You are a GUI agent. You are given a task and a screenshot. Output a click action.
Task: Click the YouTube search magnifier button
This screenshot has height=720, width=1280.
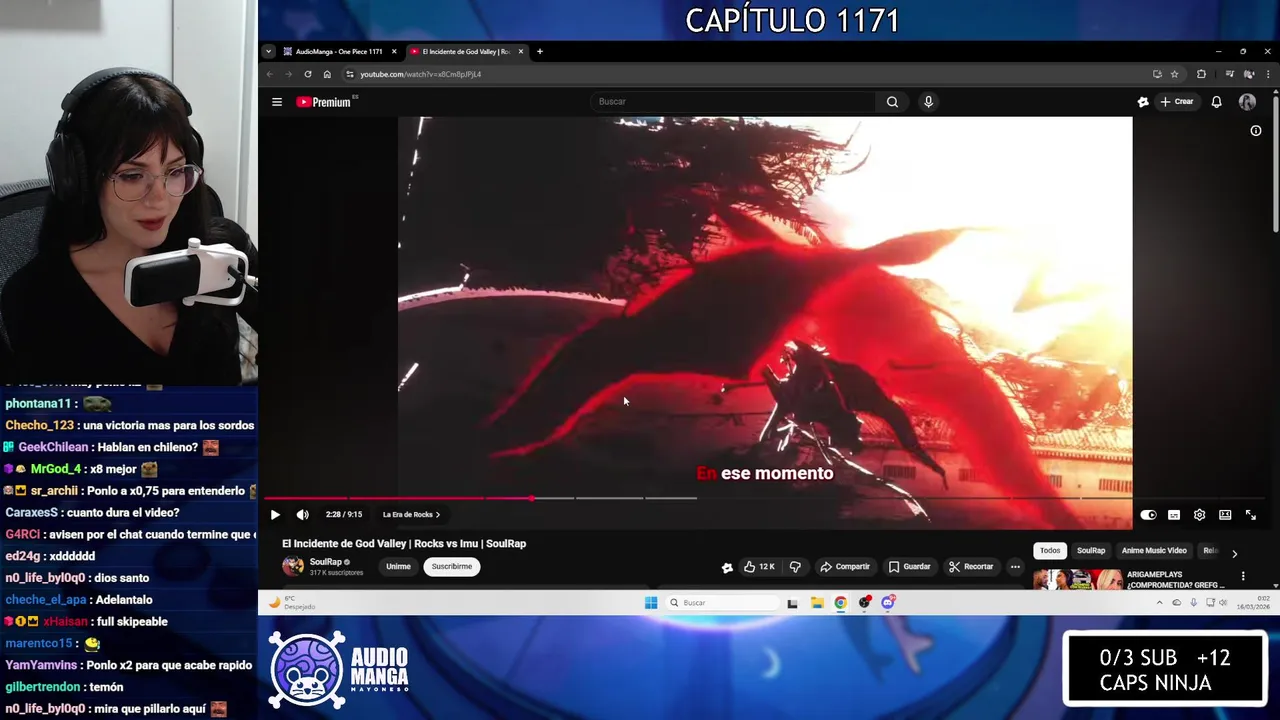[x=892, y=102]
